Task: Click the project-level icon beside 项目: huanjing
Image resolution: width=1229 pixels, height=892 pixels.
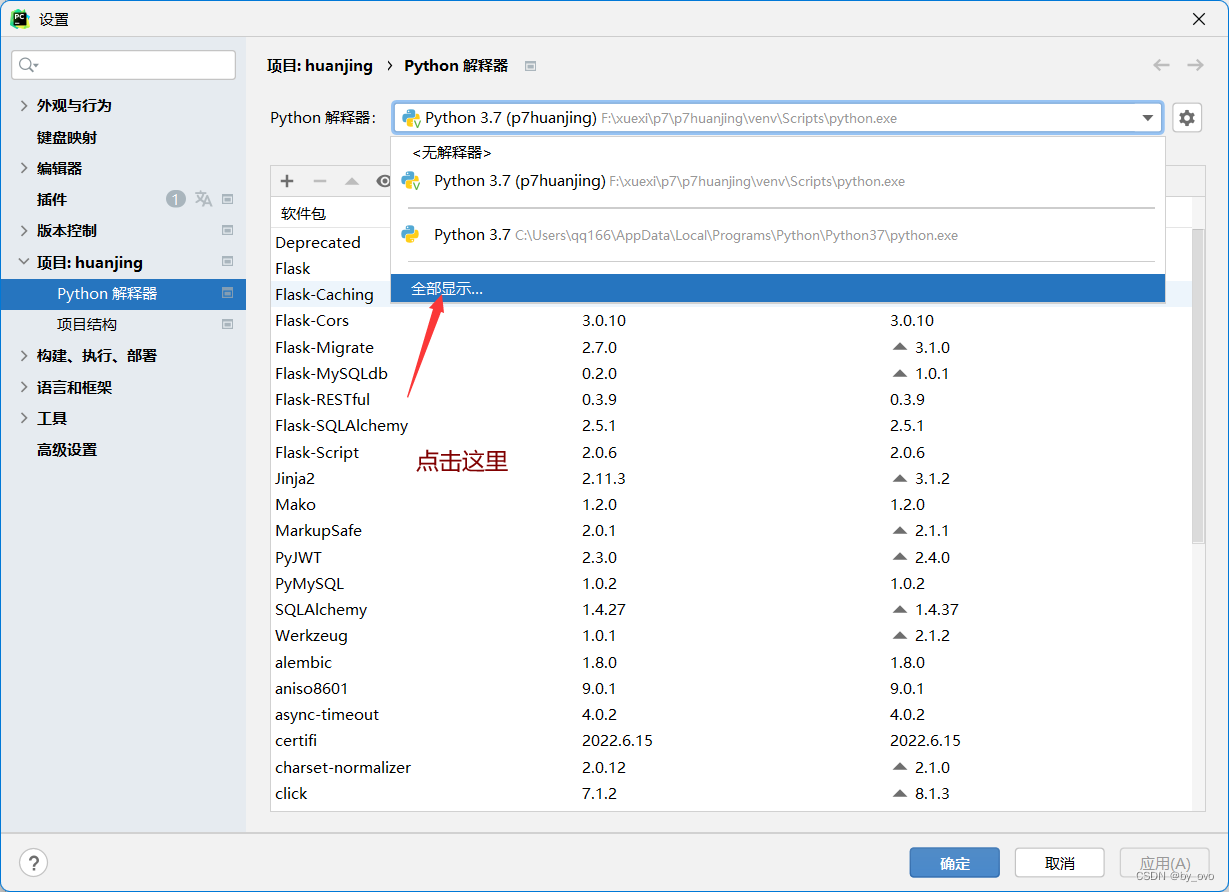Action: click(x=227, y=262)
